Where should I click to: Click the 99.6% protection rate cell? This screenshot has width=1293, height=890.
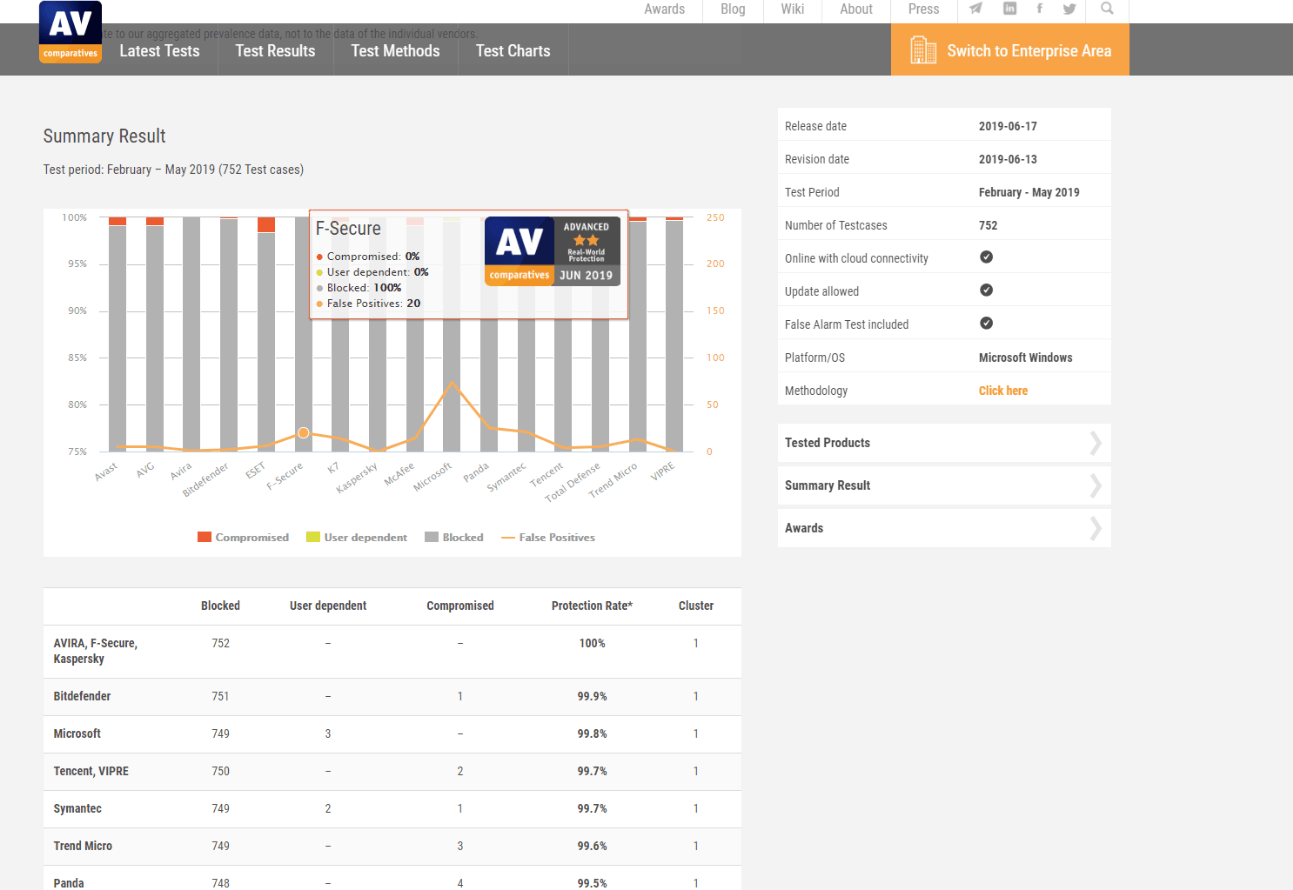tap(592, 846)
